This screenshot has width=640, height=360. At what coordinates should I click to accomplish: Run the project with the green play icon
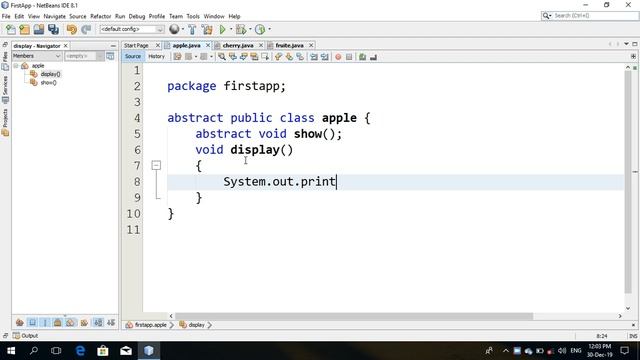(222, 29)
